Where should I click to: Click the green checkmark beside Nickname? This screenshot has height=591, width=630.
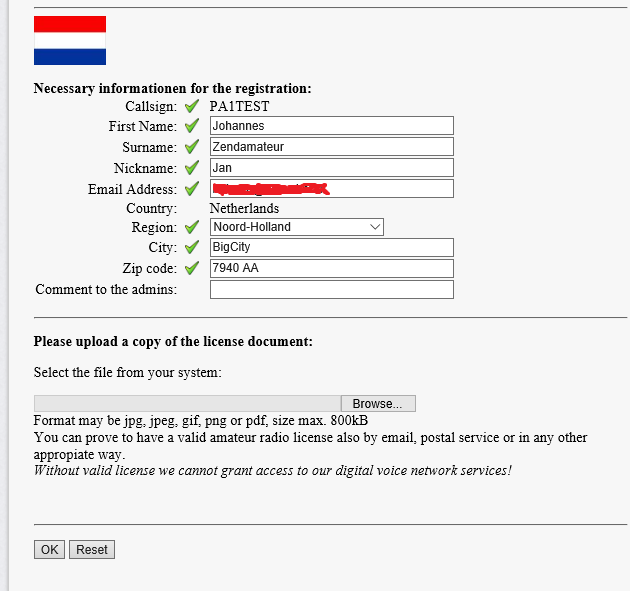click(x=192, y=168)
